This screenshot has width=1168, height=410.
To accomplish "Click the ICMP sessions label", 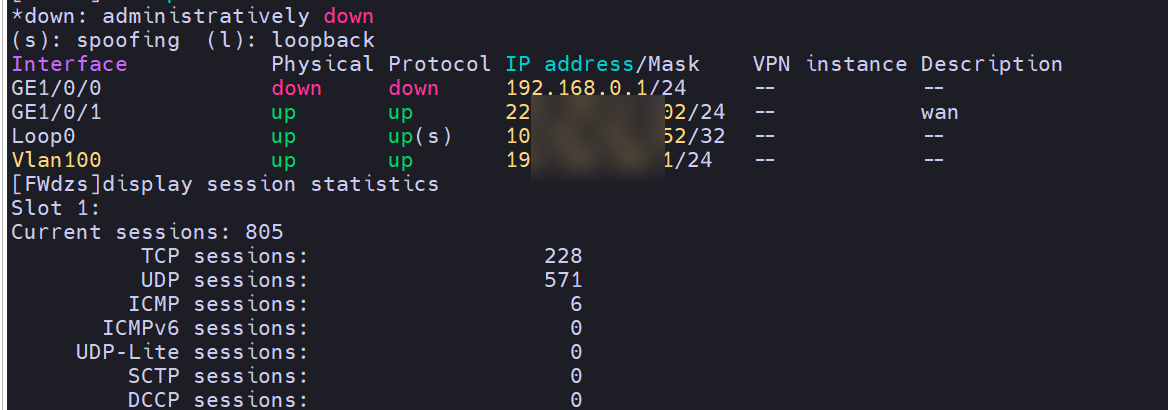I will (x=218, y=304).
